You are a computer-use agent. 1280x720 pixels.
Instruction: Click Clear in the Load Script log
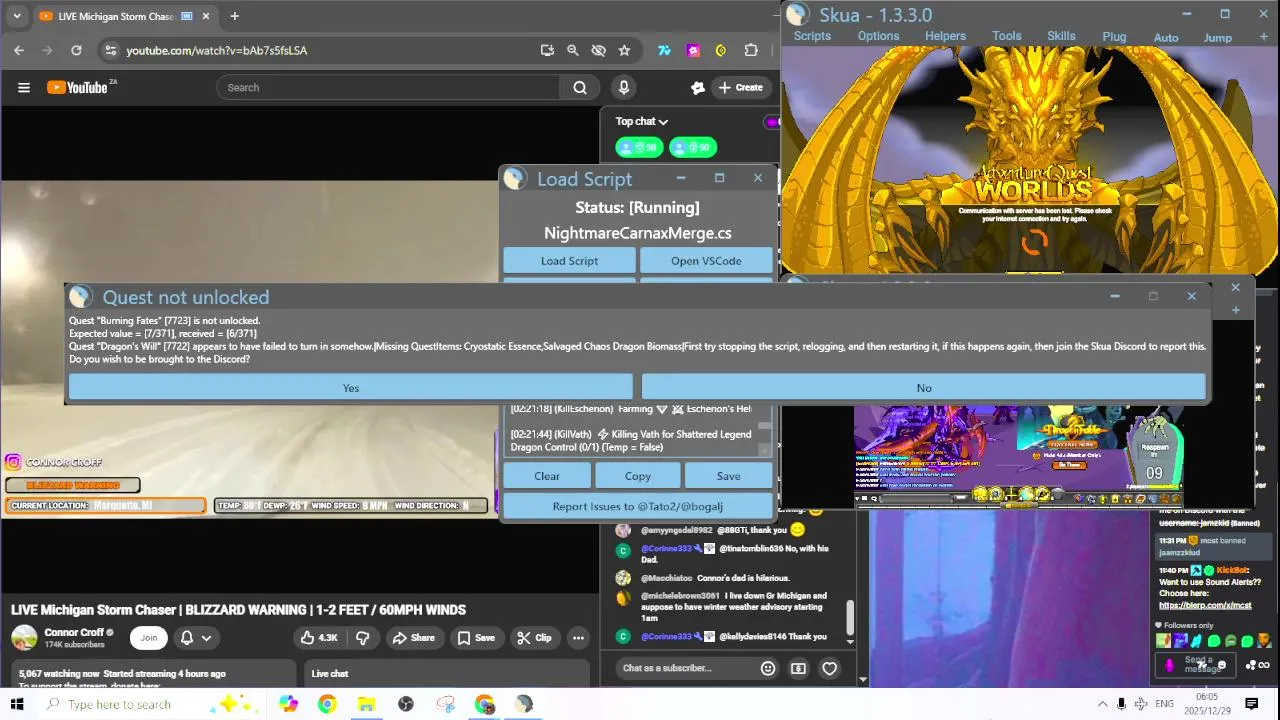[547, 476]
